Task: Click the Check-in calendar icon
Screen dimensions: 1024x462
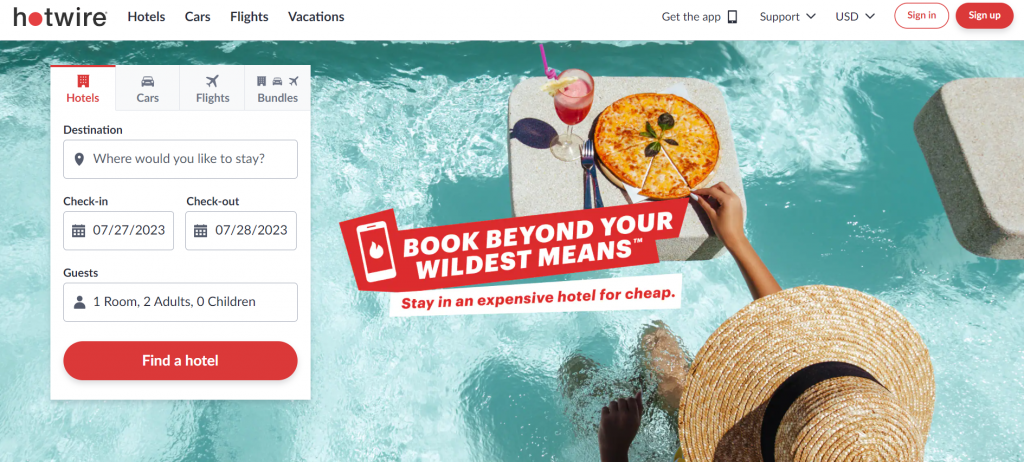Action: point(78,231)
